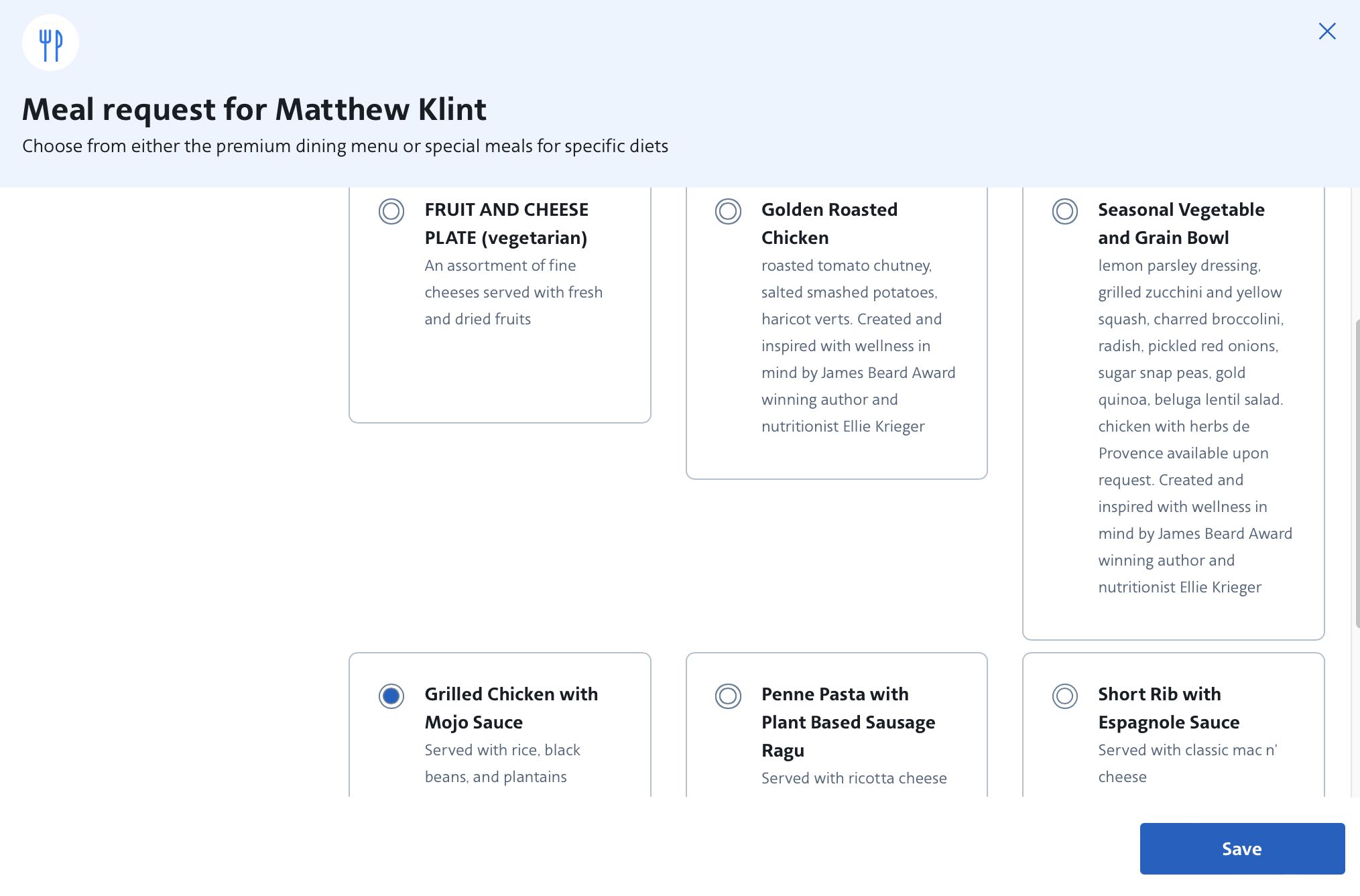
Task: Choose Short Rib with Espagnole Sauce radio
Action: 1064,696
